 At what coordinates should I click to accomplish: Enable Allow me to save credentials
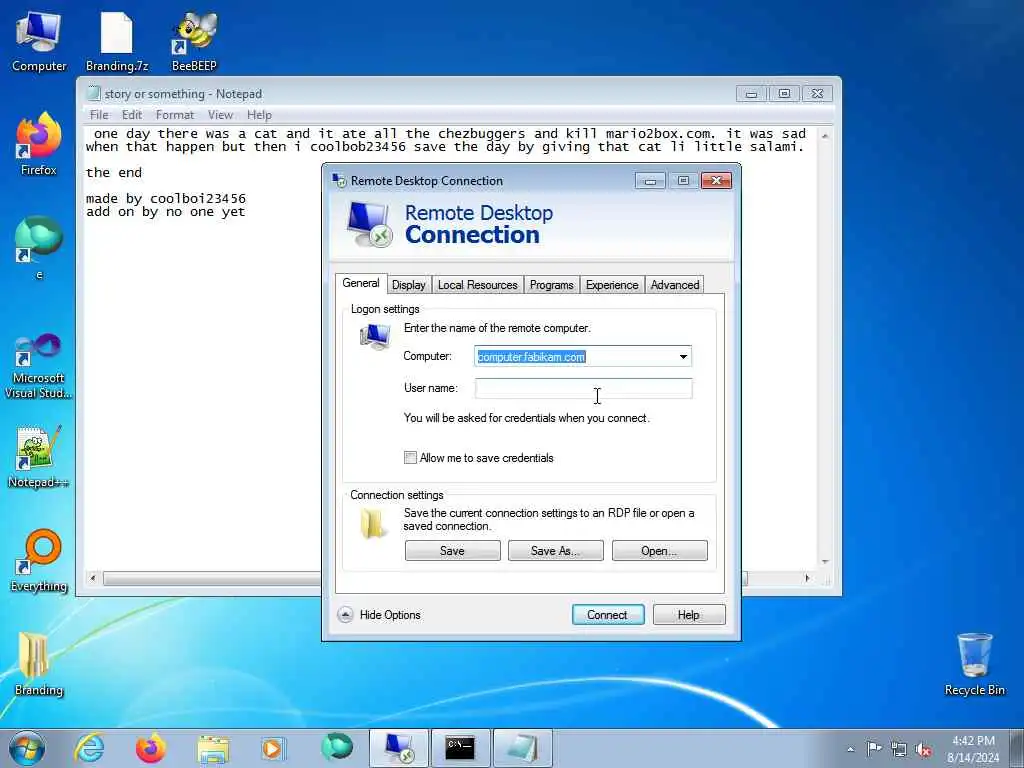coord(410,458)
